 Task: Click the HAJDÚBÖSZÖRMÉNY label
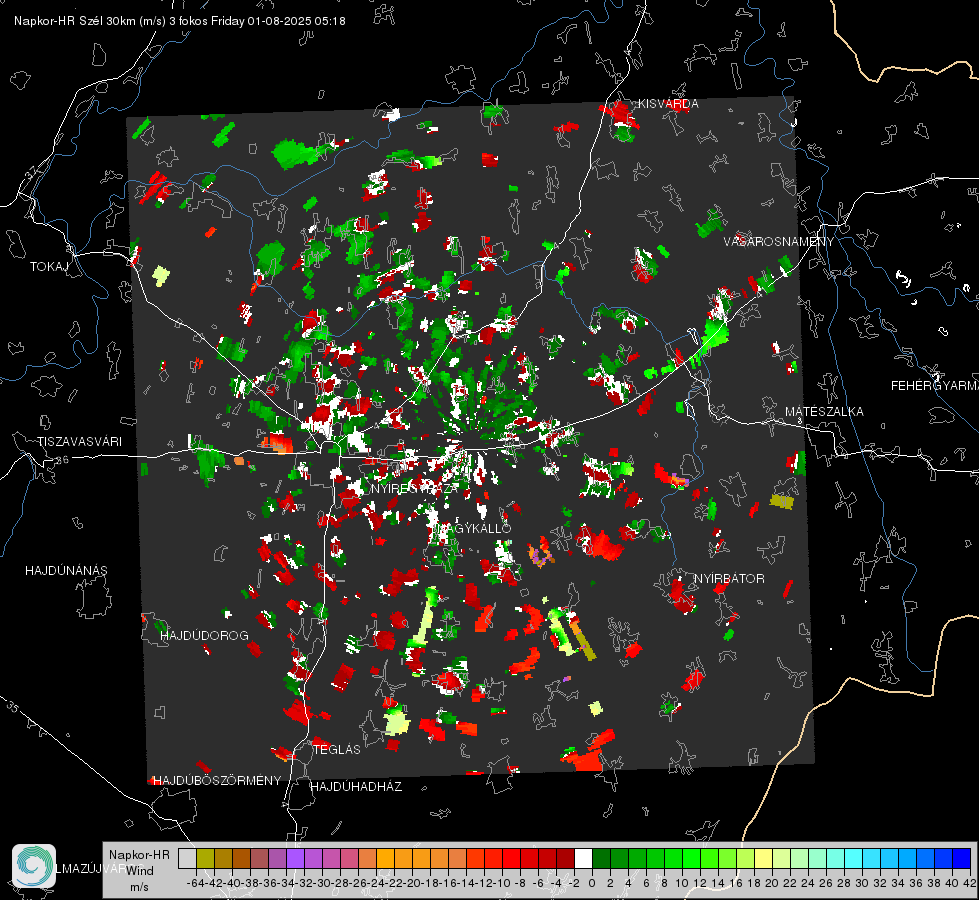(x=217, y=781)
